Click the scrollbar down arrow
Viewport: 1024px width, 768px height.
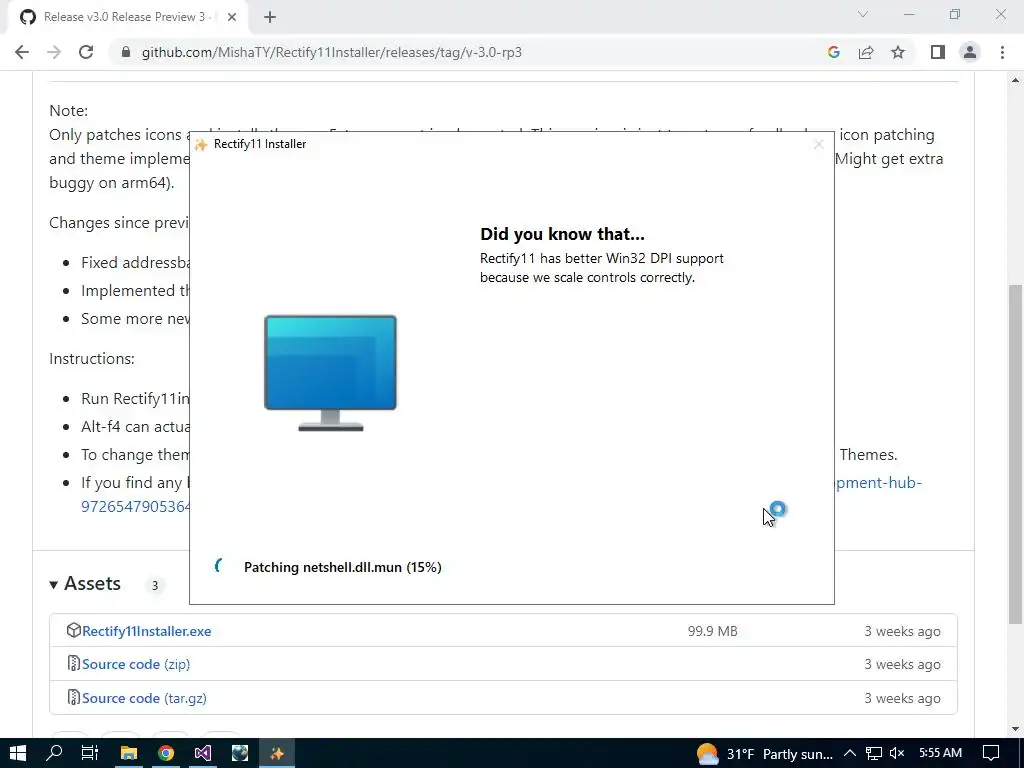point(1015,729)
